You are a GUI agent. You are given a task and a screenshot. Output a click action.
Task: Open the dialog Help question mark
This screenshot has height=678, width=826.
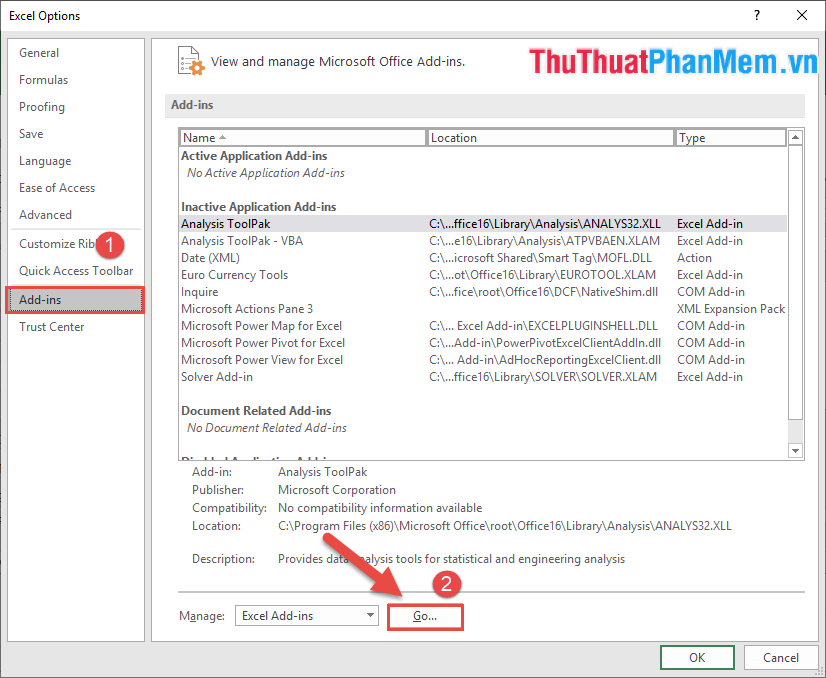pyautogui.click(x=757, y=15)
